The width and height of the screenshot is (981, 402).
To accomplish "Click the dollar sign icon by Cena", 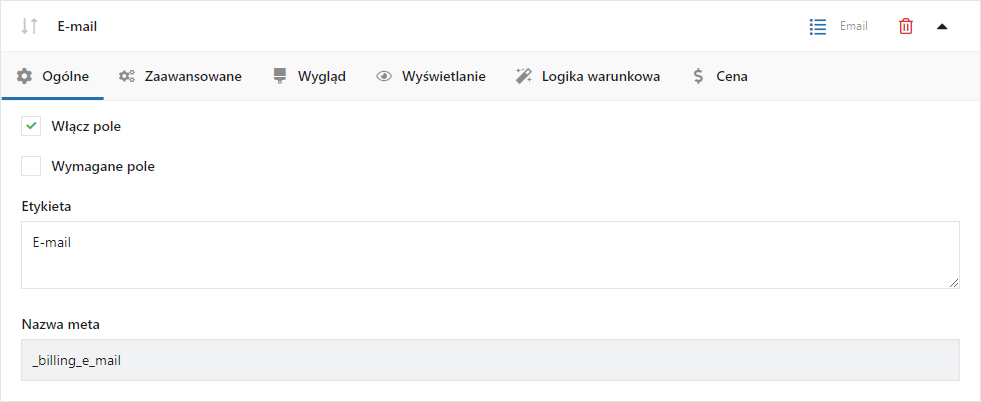I will pos(698,76).
